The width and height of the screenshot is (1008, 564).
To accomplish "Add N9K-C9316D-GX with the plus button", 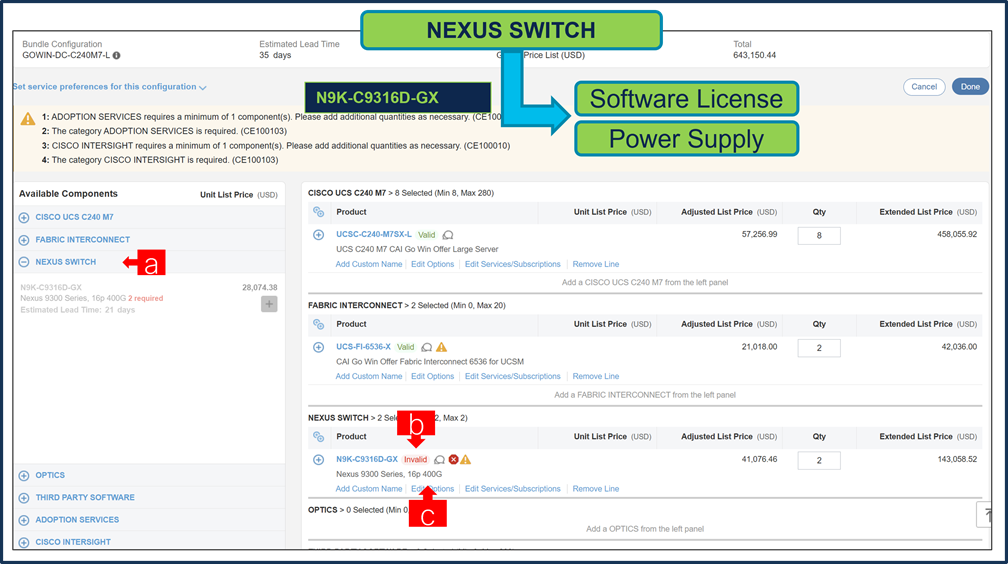I will tap(269, 304).
